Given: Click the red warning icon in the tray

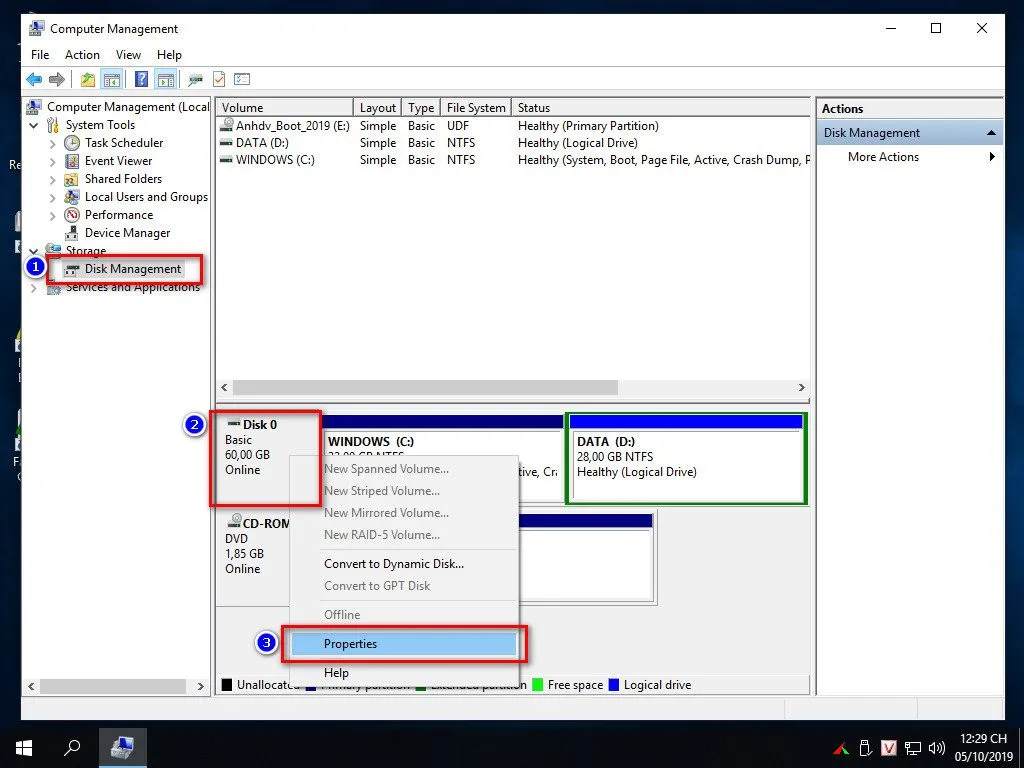Looking at the screenshot, I should [x=841, y=747].
